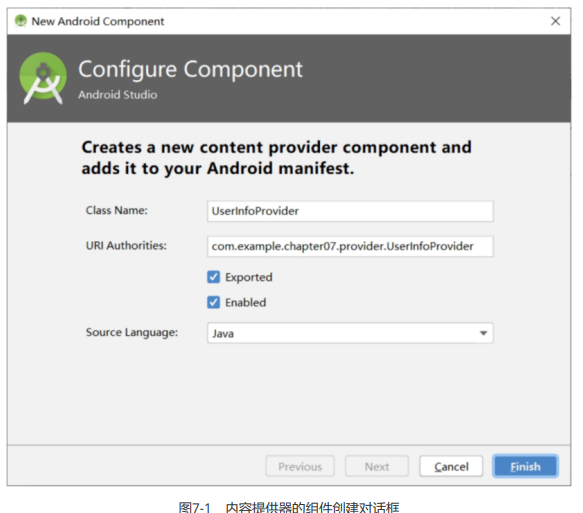Click the Finish button
583x513 pixels.
525,466
